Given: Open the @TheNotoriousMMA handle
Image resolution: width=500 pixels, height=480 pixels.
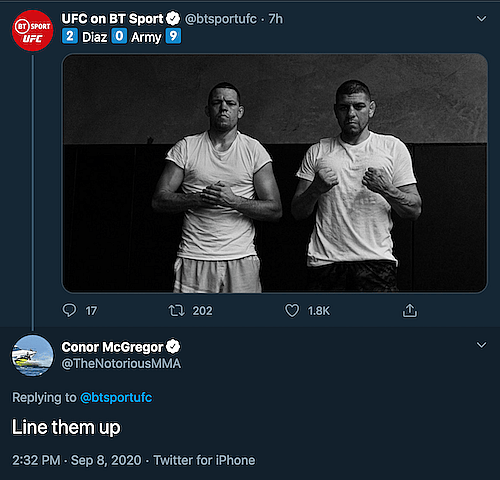Looking at the screenshot, I should (121, 363).
